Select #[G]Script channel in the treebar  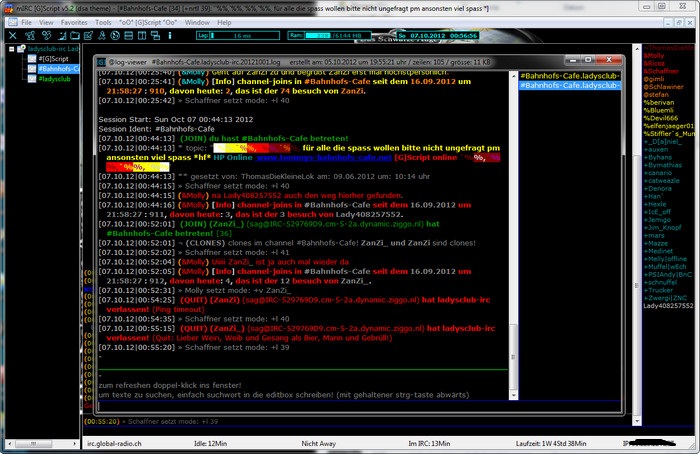coord(53,58)
